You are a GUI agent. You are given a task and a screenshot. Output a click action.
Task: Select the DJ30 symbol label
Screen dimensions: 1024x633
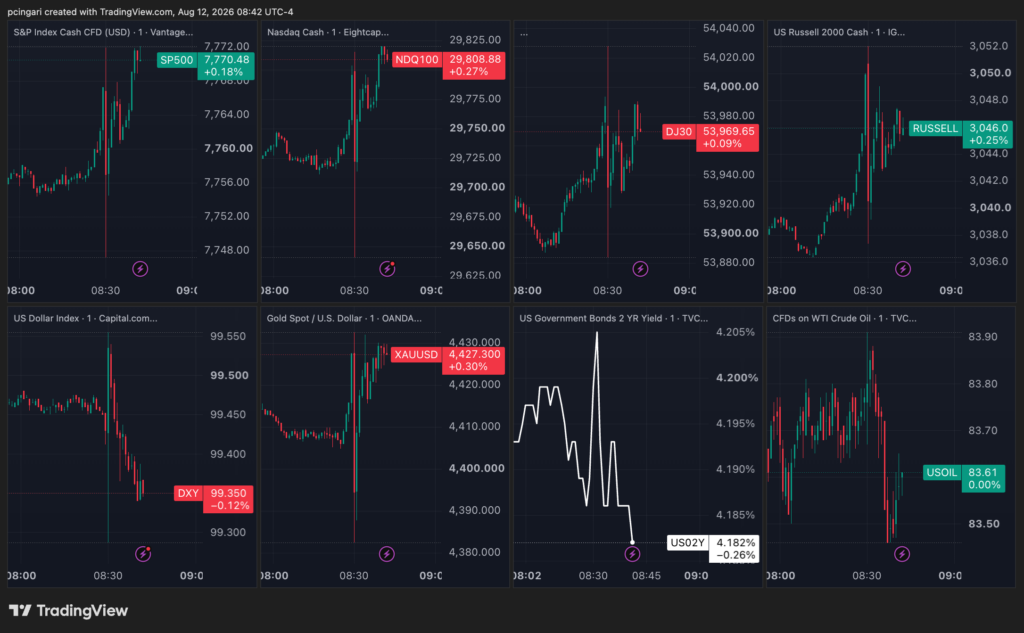coord(679,131)
